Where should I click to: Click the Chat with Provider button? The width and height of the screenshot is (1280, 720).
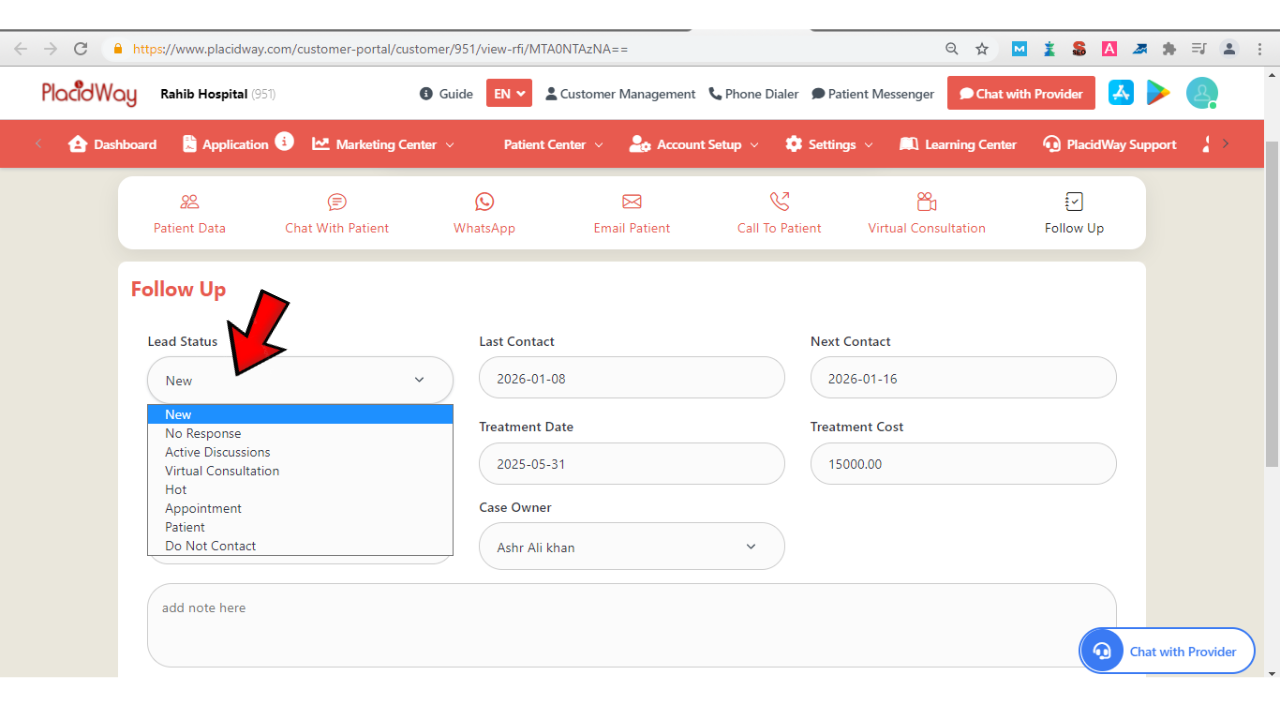pos(1020,93)
